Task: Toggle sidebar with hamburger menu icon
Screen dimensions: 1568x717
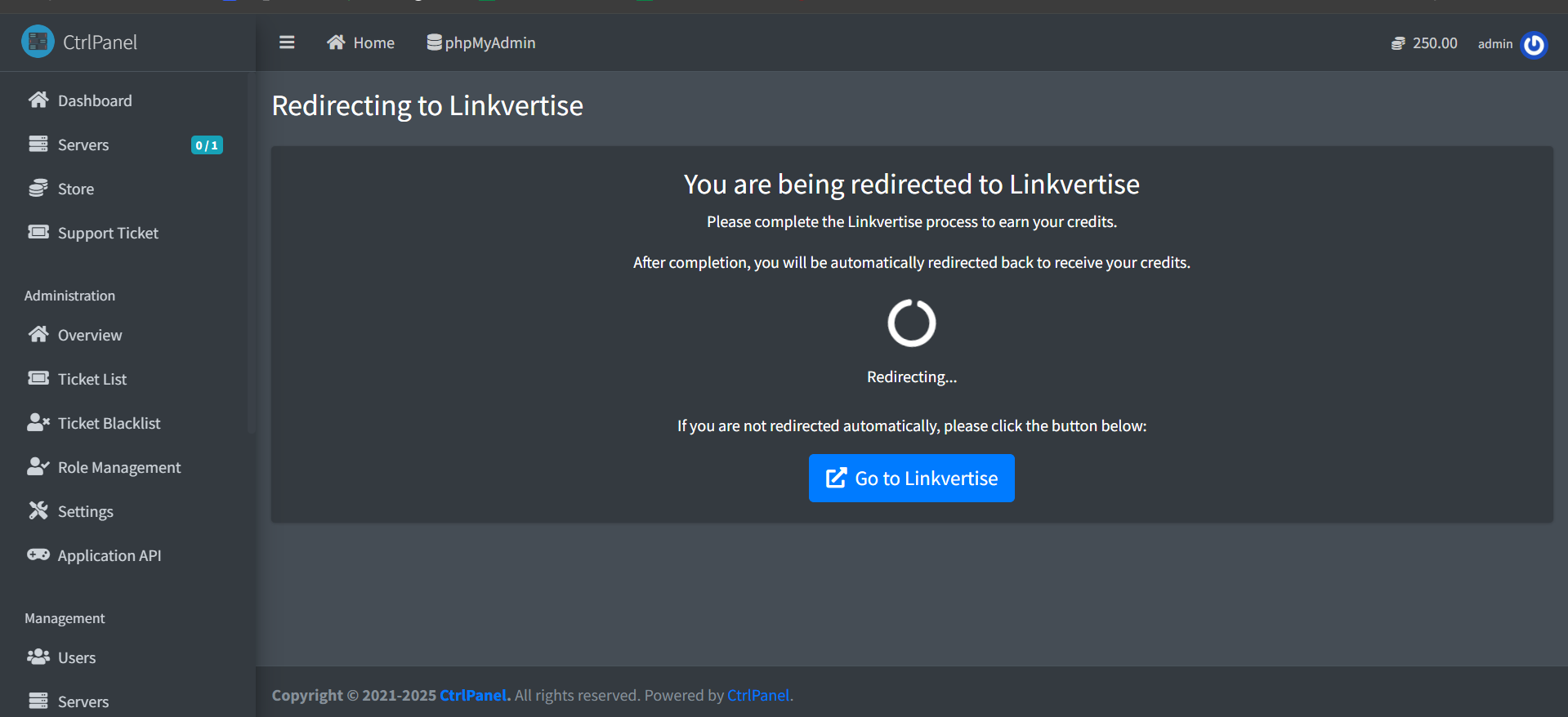Action: pyautogui.click(x=287, y=42)
